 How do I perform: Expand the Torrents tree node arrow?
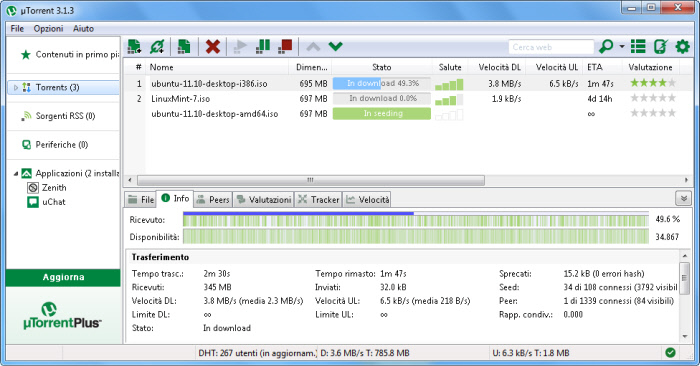16,87
